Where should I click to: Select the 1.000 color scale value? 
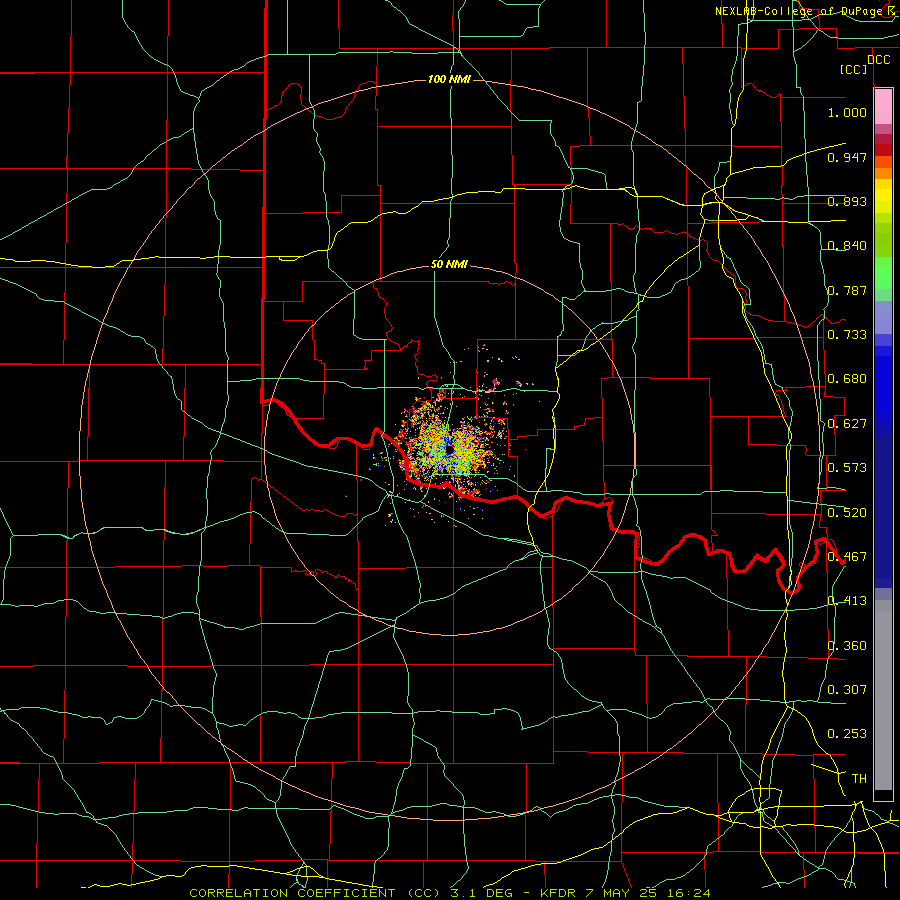pyautogui.click(x=847, y=112)
